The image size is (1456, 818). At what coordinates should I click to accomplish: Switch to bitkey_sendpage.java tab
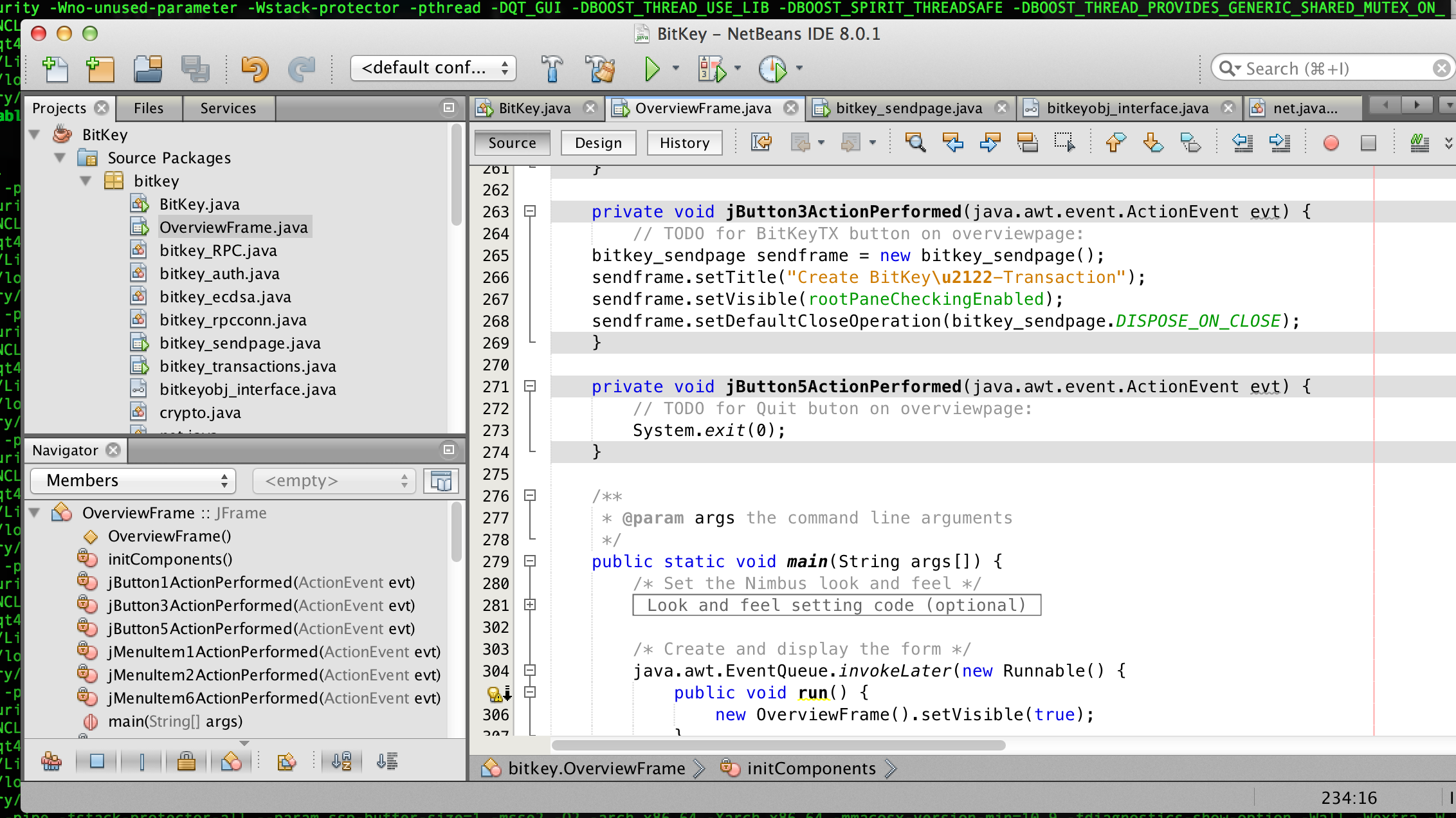click(x=909, y=108)
